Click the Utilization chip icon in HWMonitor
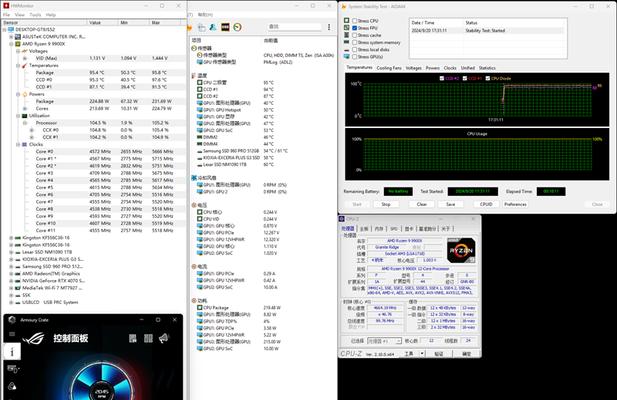 [x=24, y=116]
